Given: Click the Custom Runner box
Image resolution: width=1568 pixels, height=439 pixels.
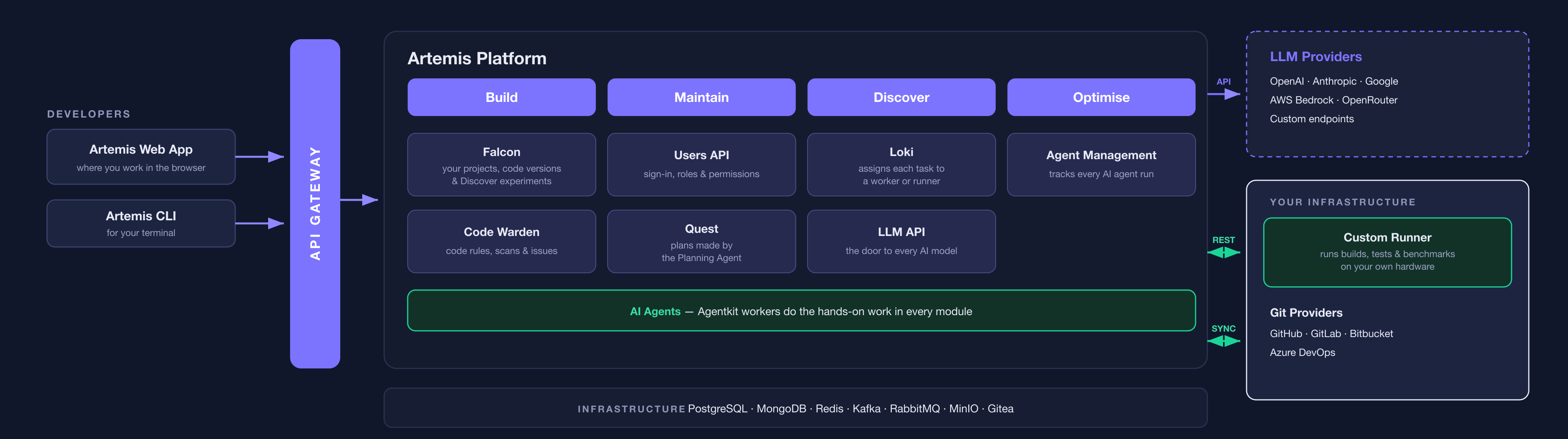Looking at the screenshot, I should [1387, 252].
